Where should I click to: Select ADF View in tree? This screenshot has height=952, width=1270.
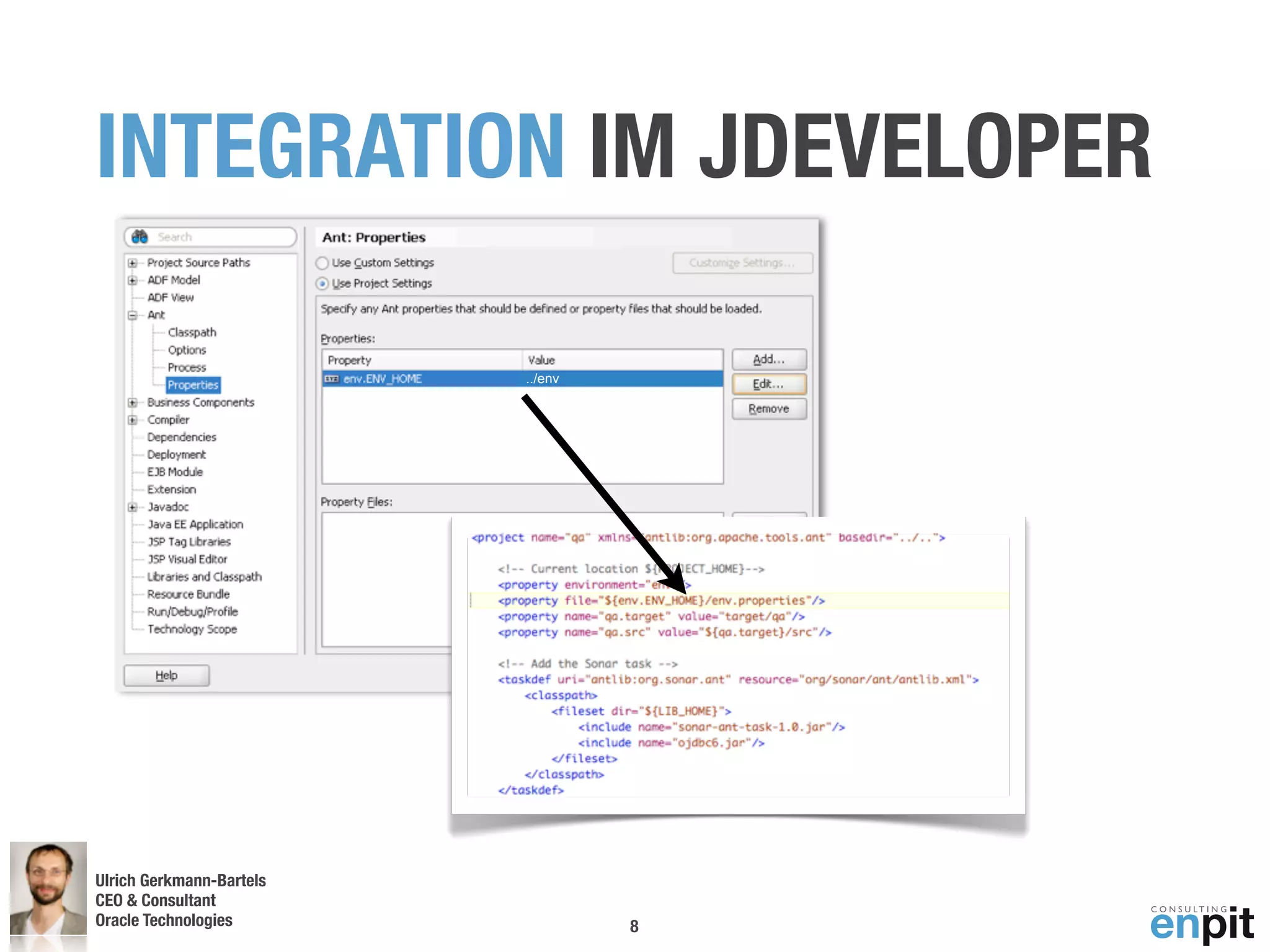click(x=171, y=297)
